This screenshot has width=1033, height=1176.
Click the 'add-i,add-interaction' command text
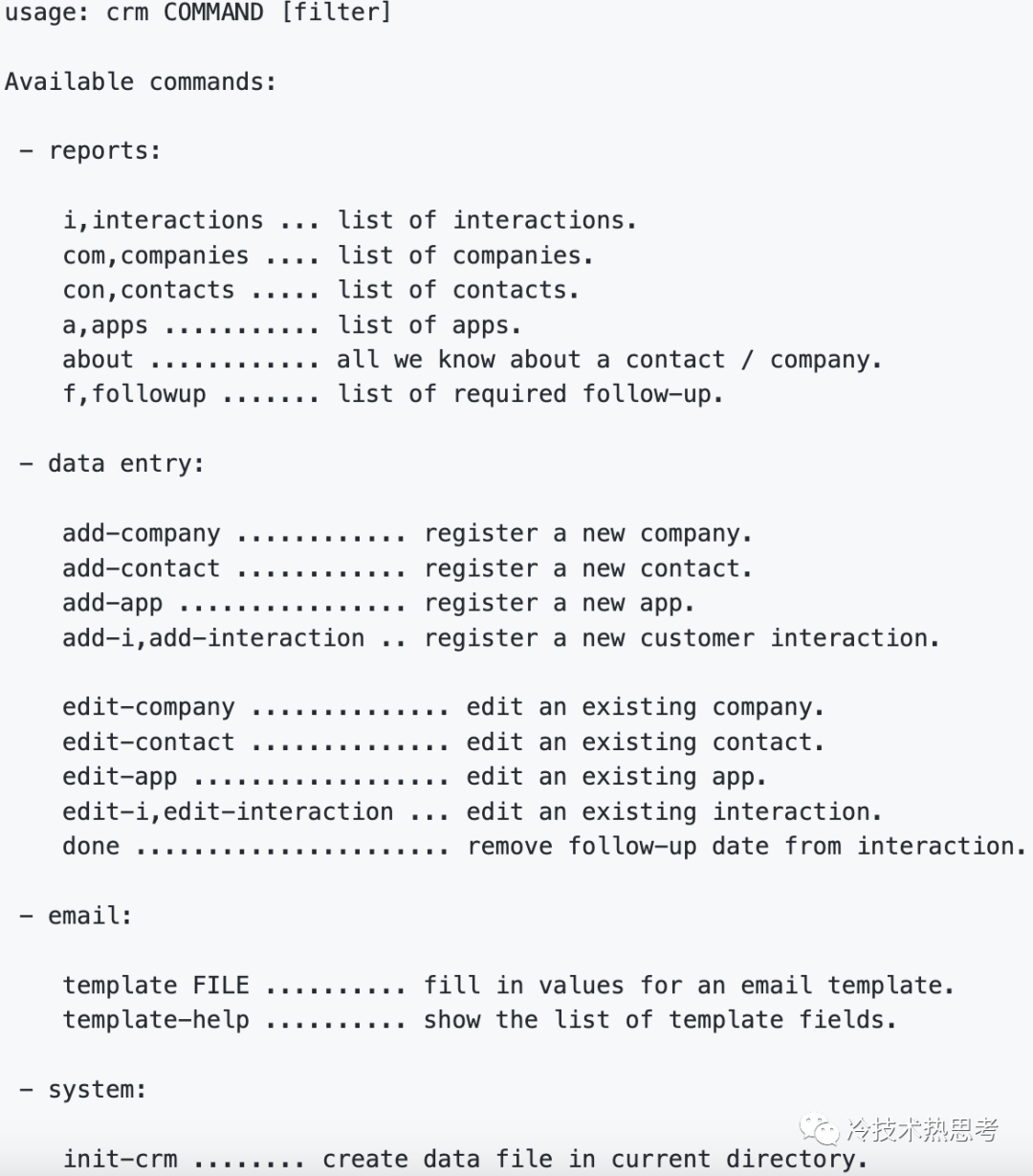213,638
